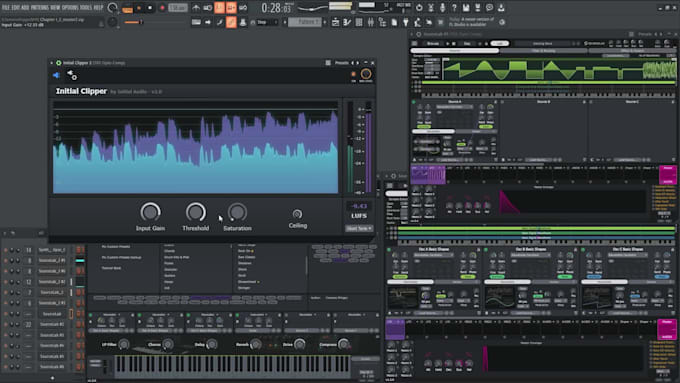Screen dimensions: 680x383
Task: Toggle the metronome icon
Action: (x=196, y=8)
